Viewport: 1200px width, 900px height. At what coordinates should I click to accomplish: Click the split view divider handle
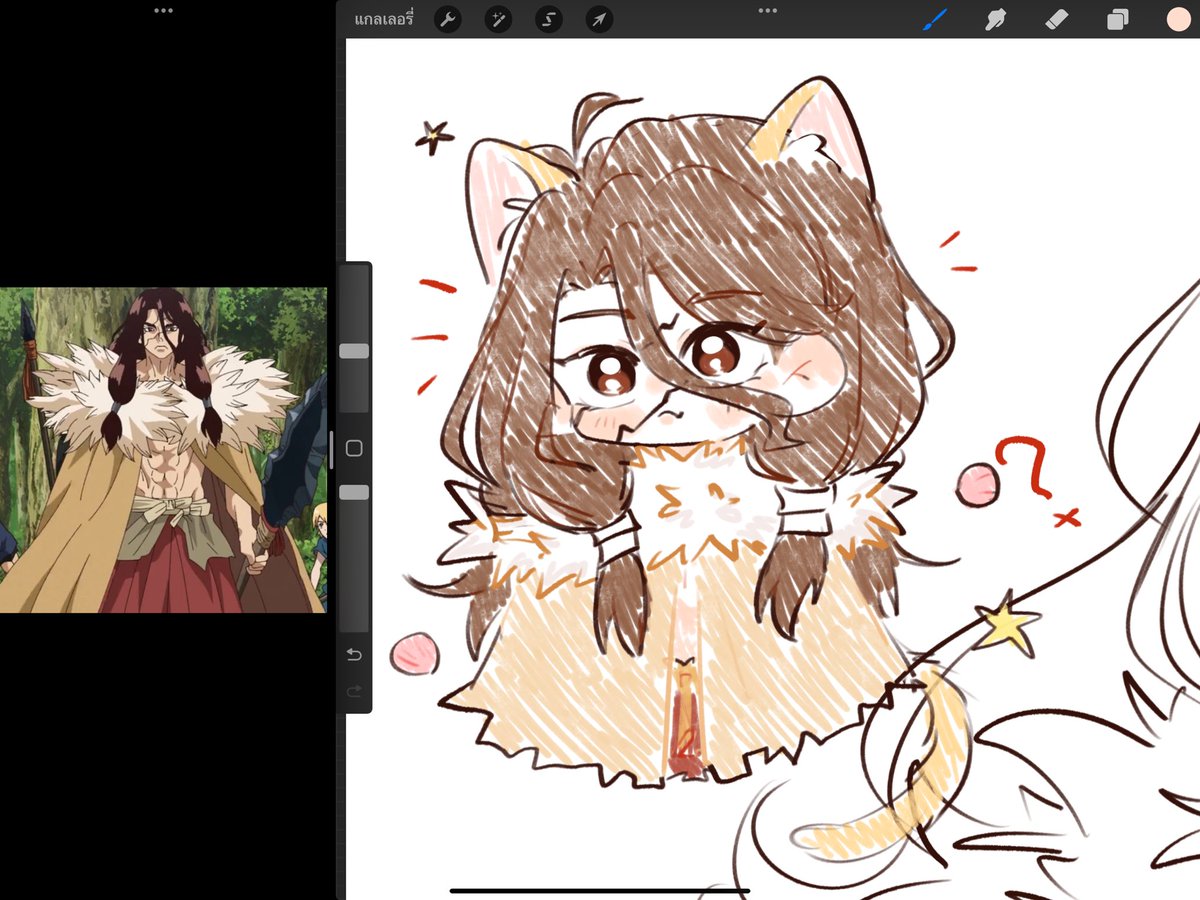pos(332,450)
